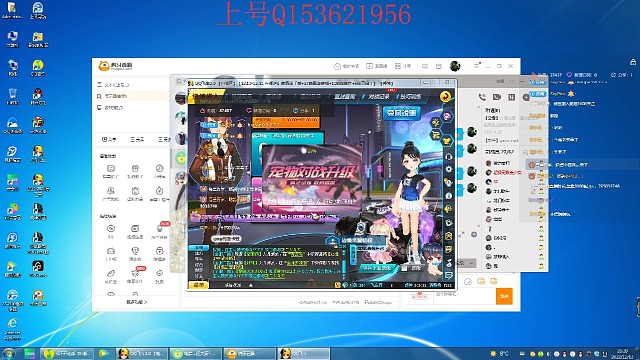The image size is (640, 360).
Task: Select the first tab in Douyu's left panel tab row
Action: (x=109, y=140)
